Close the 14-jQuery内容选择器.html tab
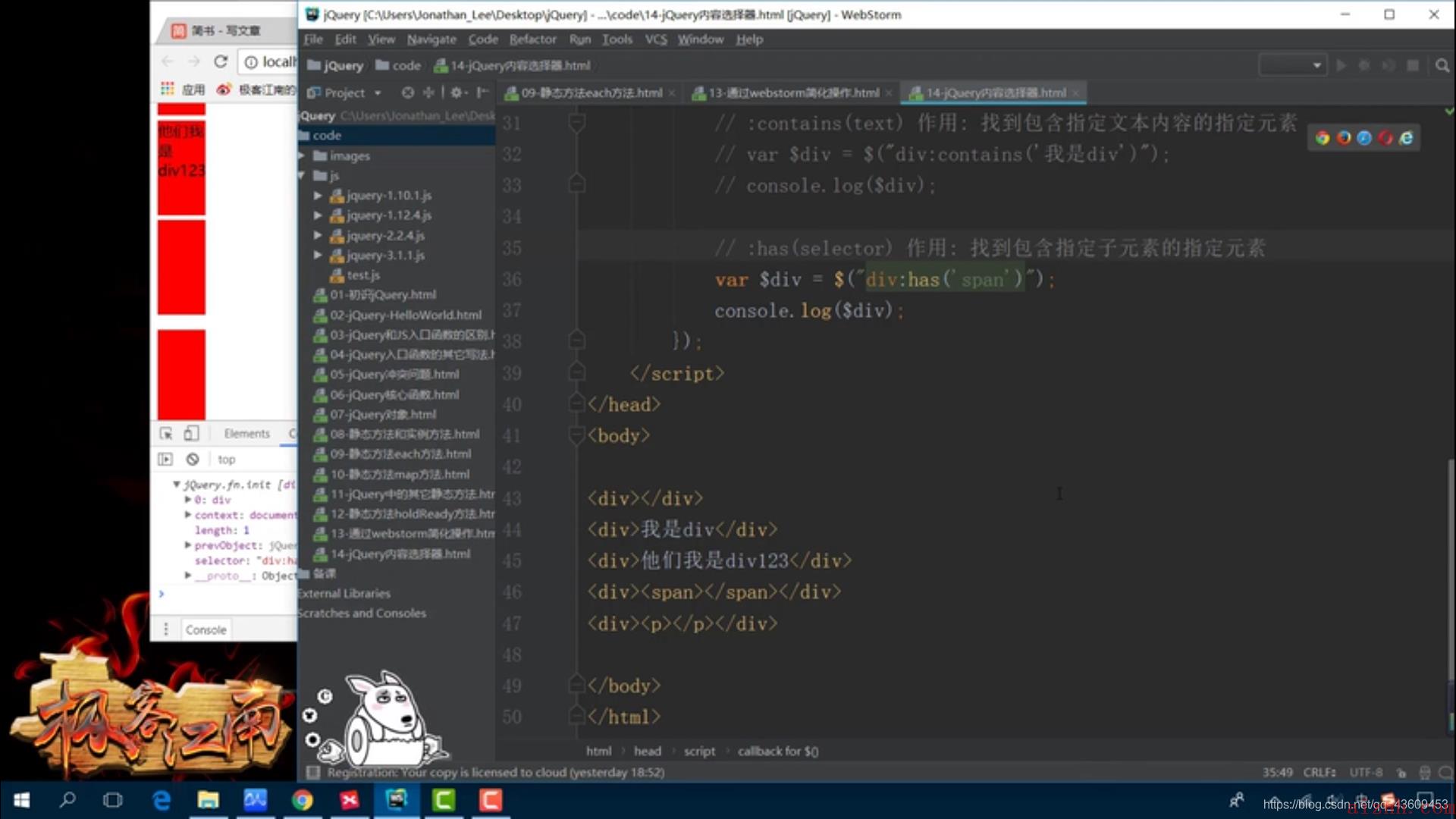The image size is (1456, 819). (1075, 93)
